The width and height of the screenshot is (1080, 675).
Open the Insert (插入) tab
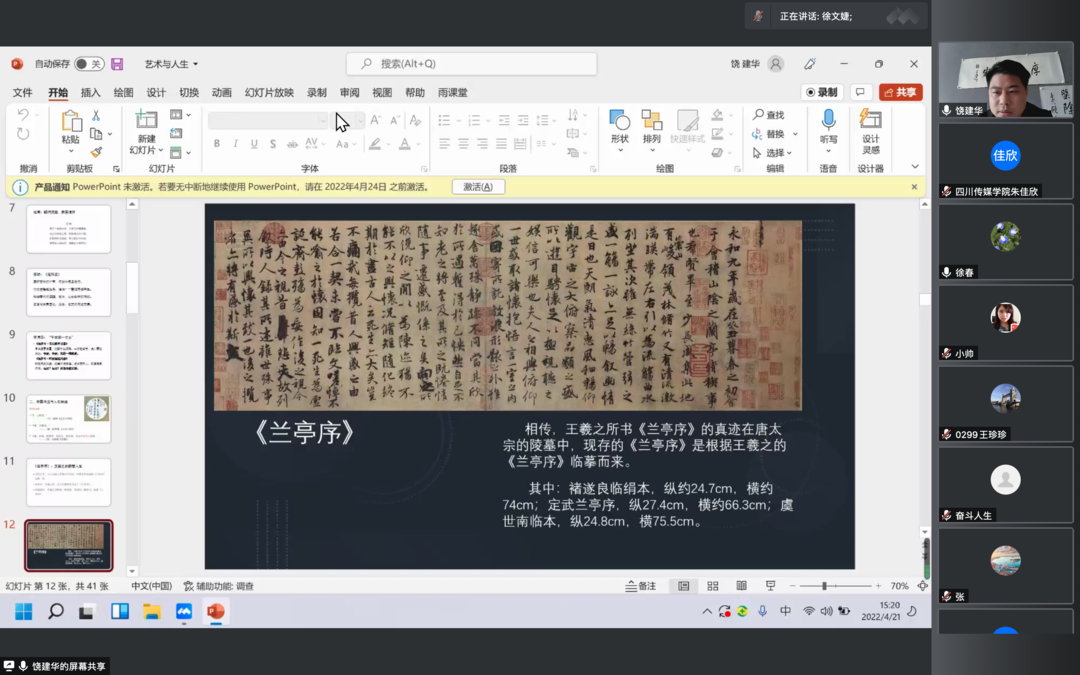[90, 93]
